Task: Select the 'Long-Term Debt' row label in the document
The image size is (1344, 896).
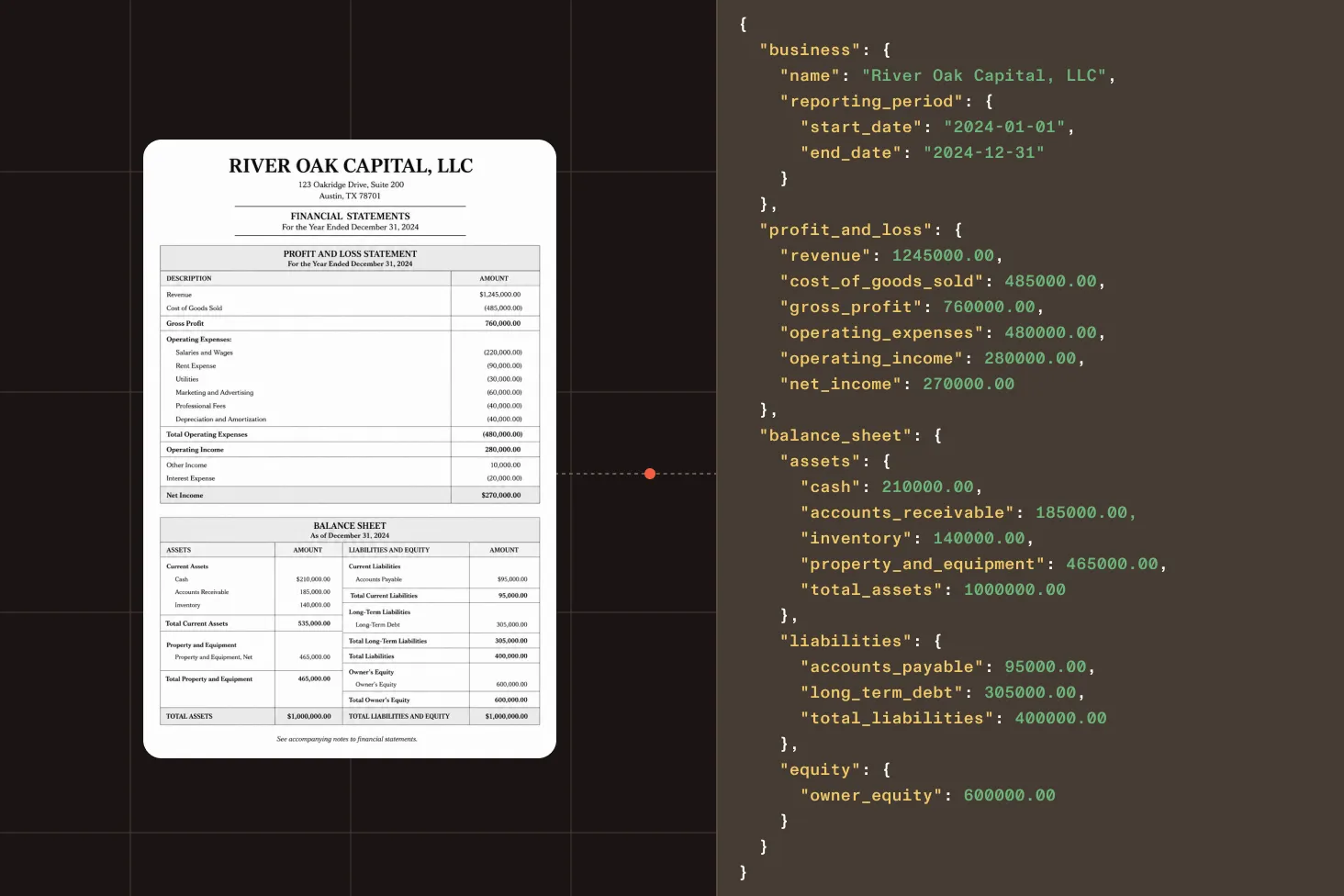Action: click(378, 625)
